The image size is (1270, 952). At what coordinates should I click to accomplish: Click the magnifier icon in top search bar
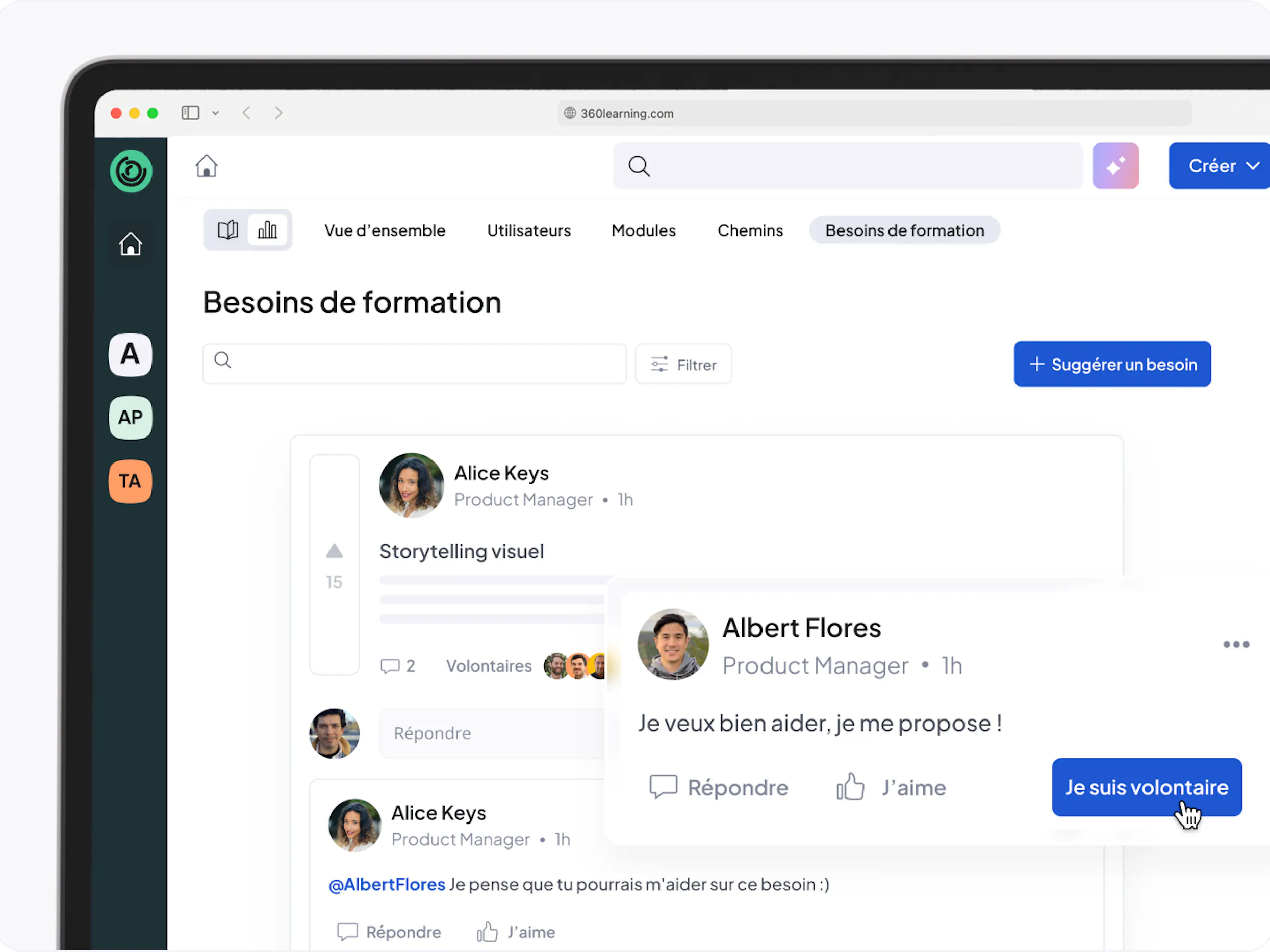(x=639, y=166)
